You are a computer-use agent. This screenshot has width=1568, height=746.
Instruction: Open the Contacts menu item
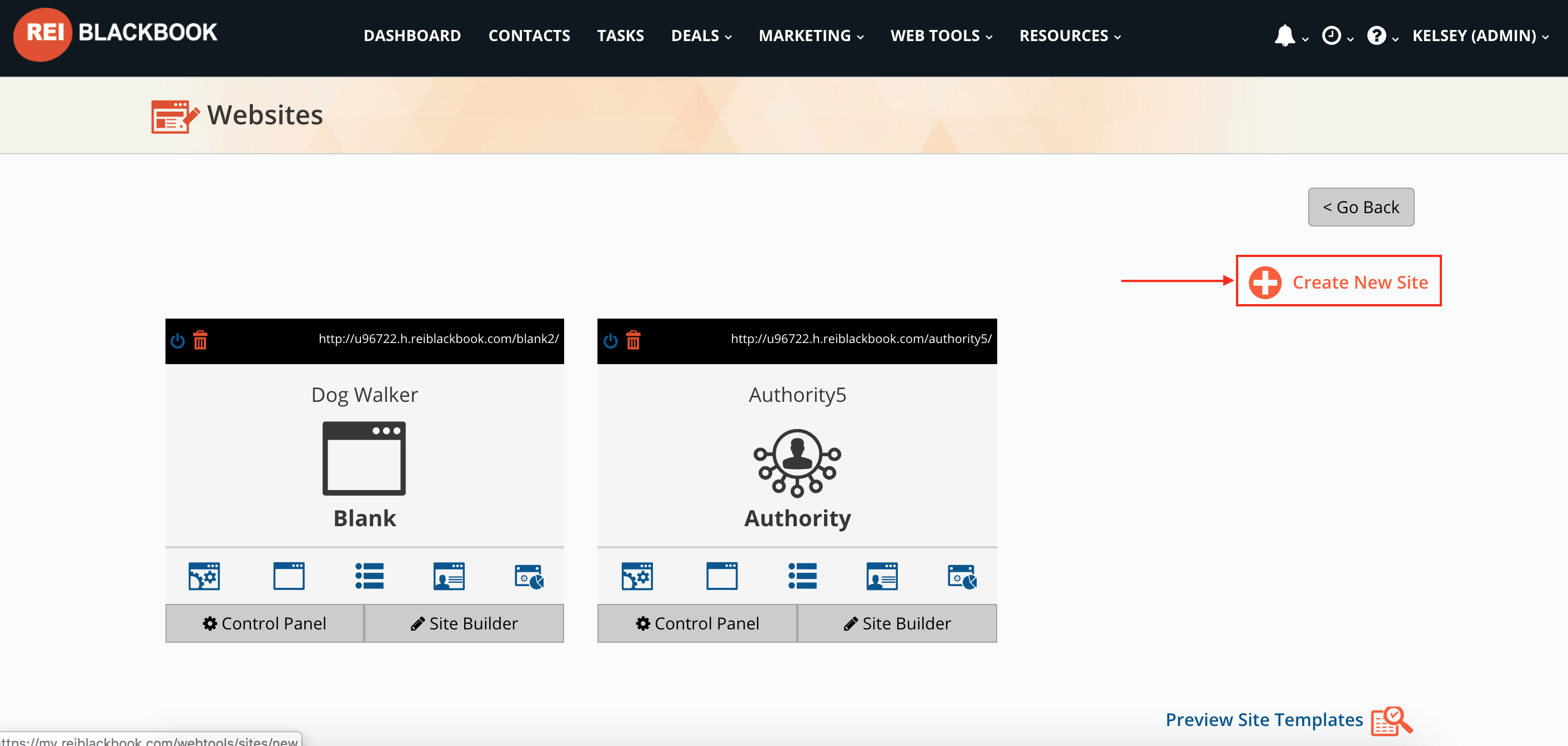click(x=529, y=36)
